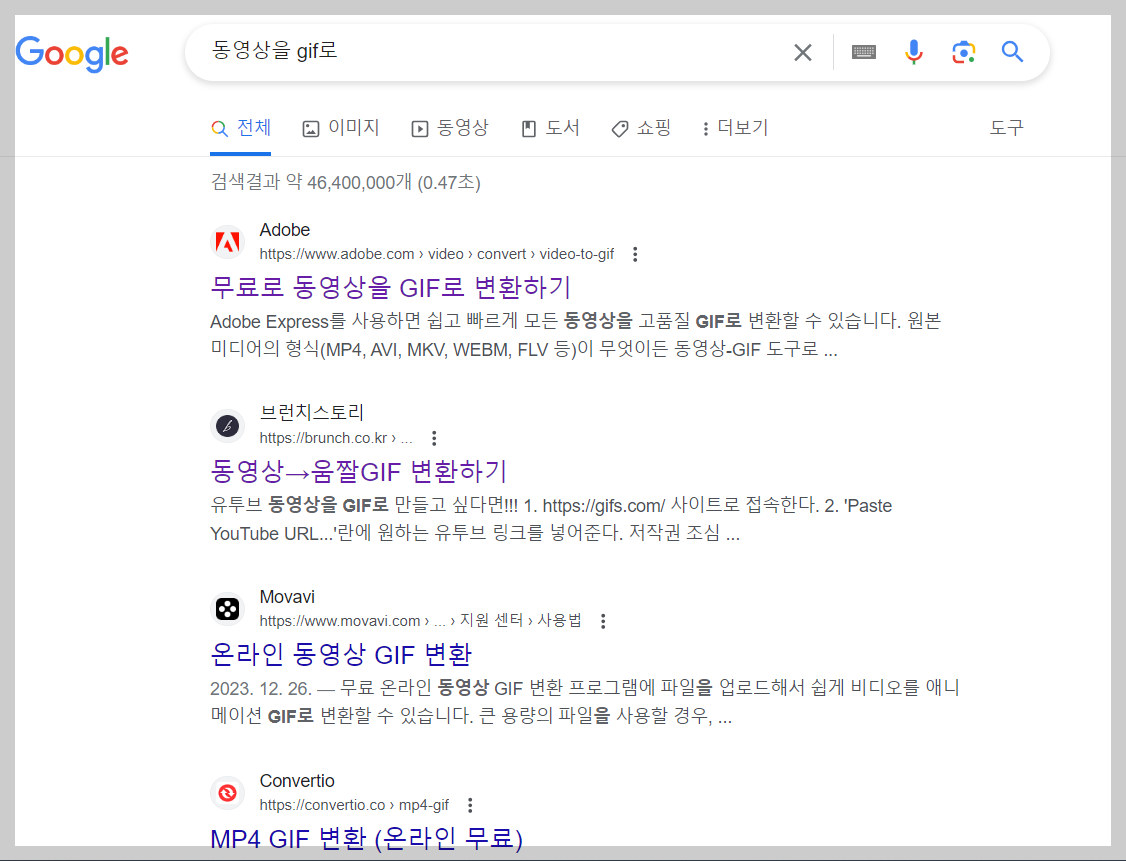Click the Convertio favicon
Viewport: 1126px width, 861px height.
[x=228, y=793]
